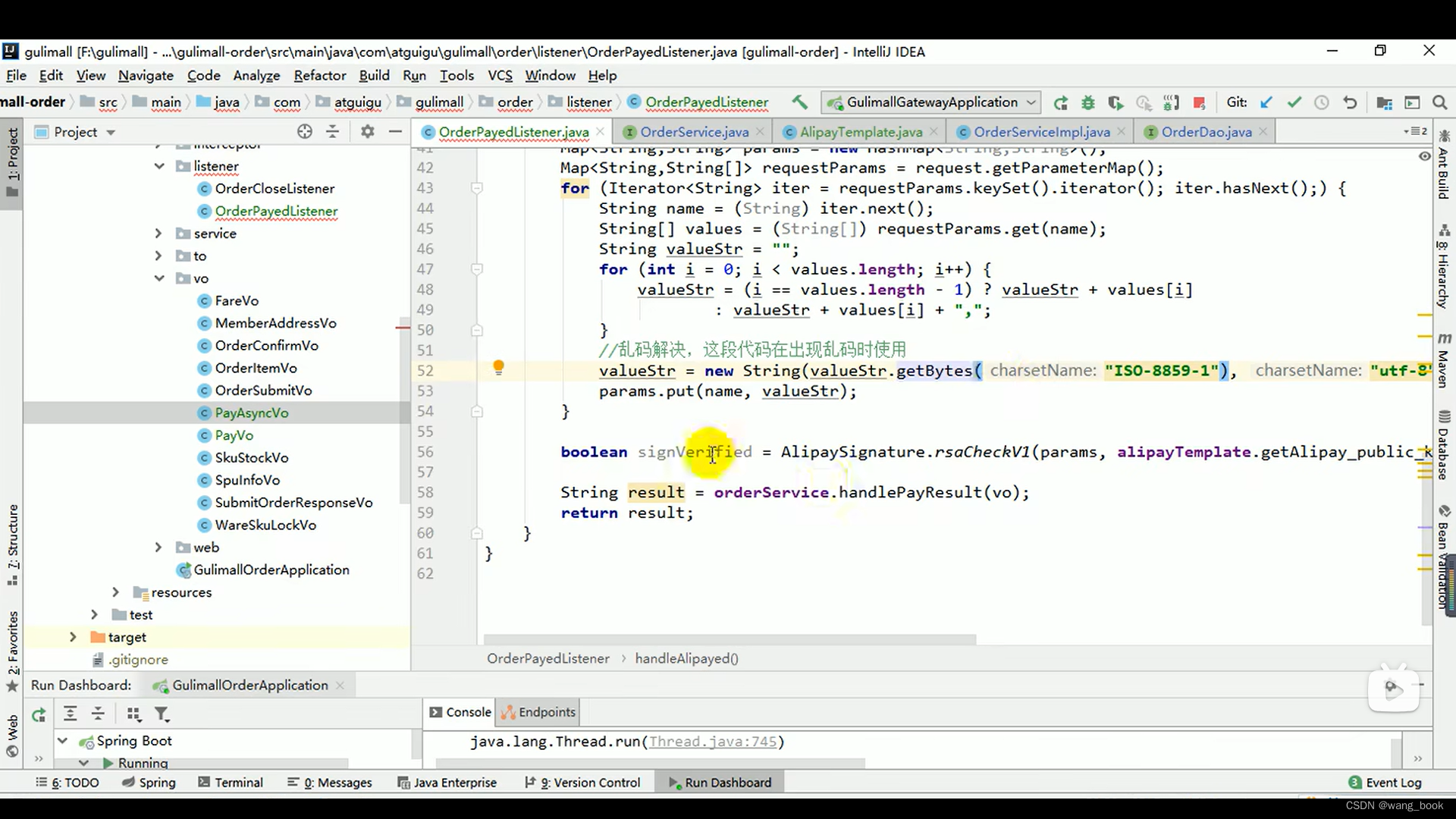Click the Endpoints tab in bottom panel
Viewport: 1456px width, 819px height.
tap(548, 712)
